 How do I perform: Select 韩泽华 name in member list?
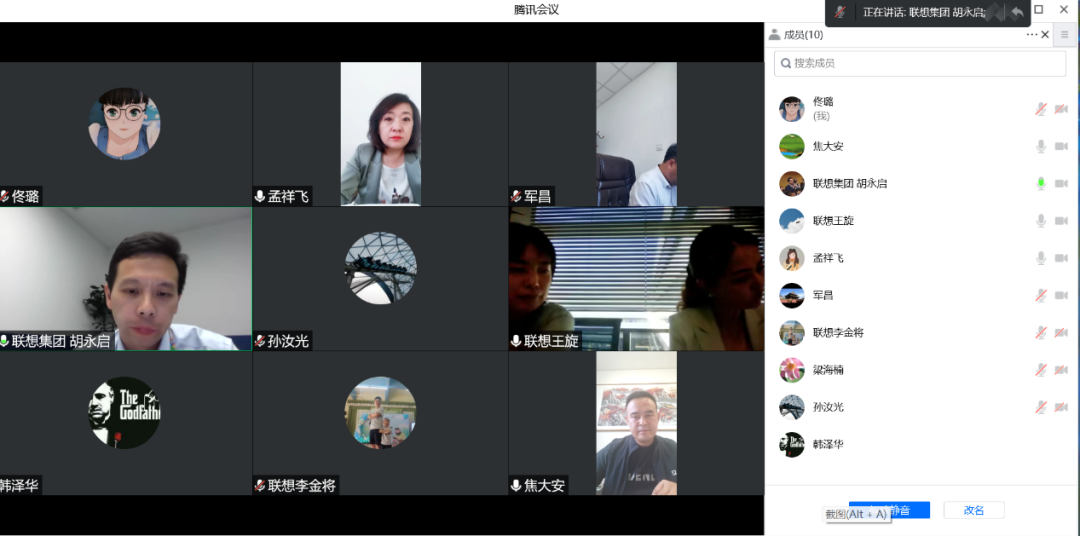click(829, 444)
